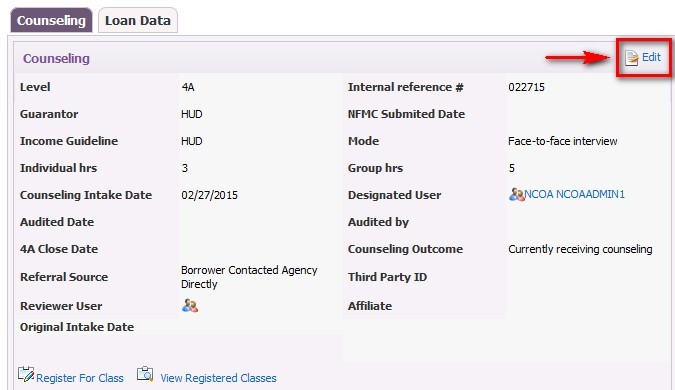
Task: Click Currently receiving counseling outcome text
Action: (580, 249)
